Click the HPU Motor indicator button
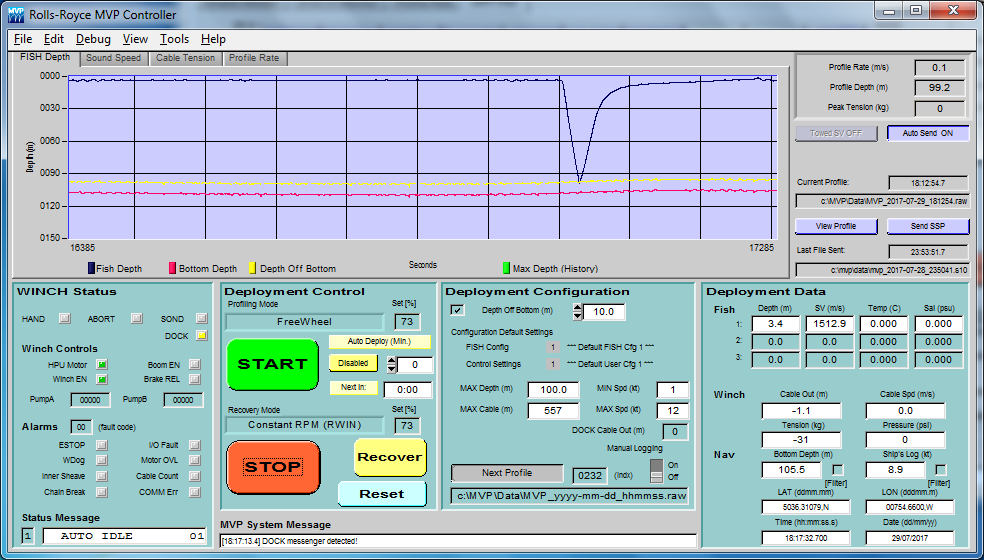 pyautogui.click(x=102, y=364)
